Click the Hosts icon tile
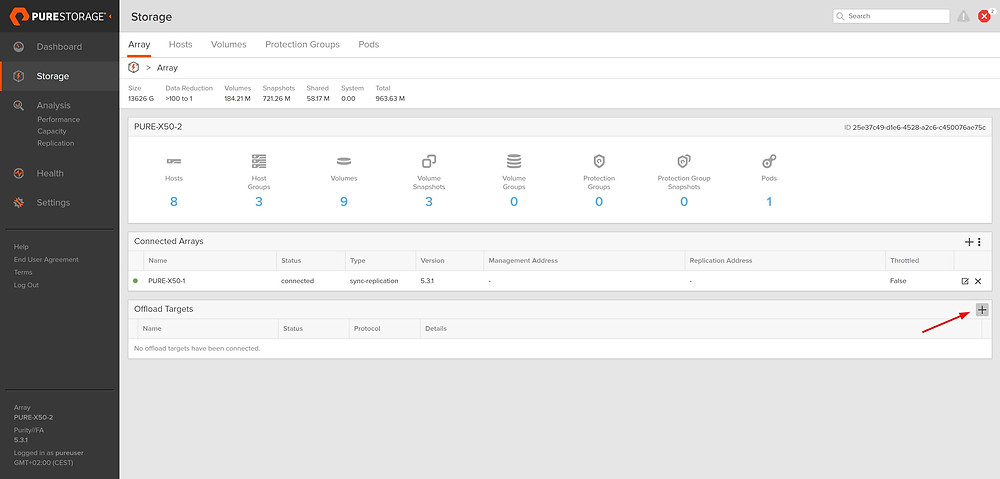Screen dimensions: 1000x479 173,161
